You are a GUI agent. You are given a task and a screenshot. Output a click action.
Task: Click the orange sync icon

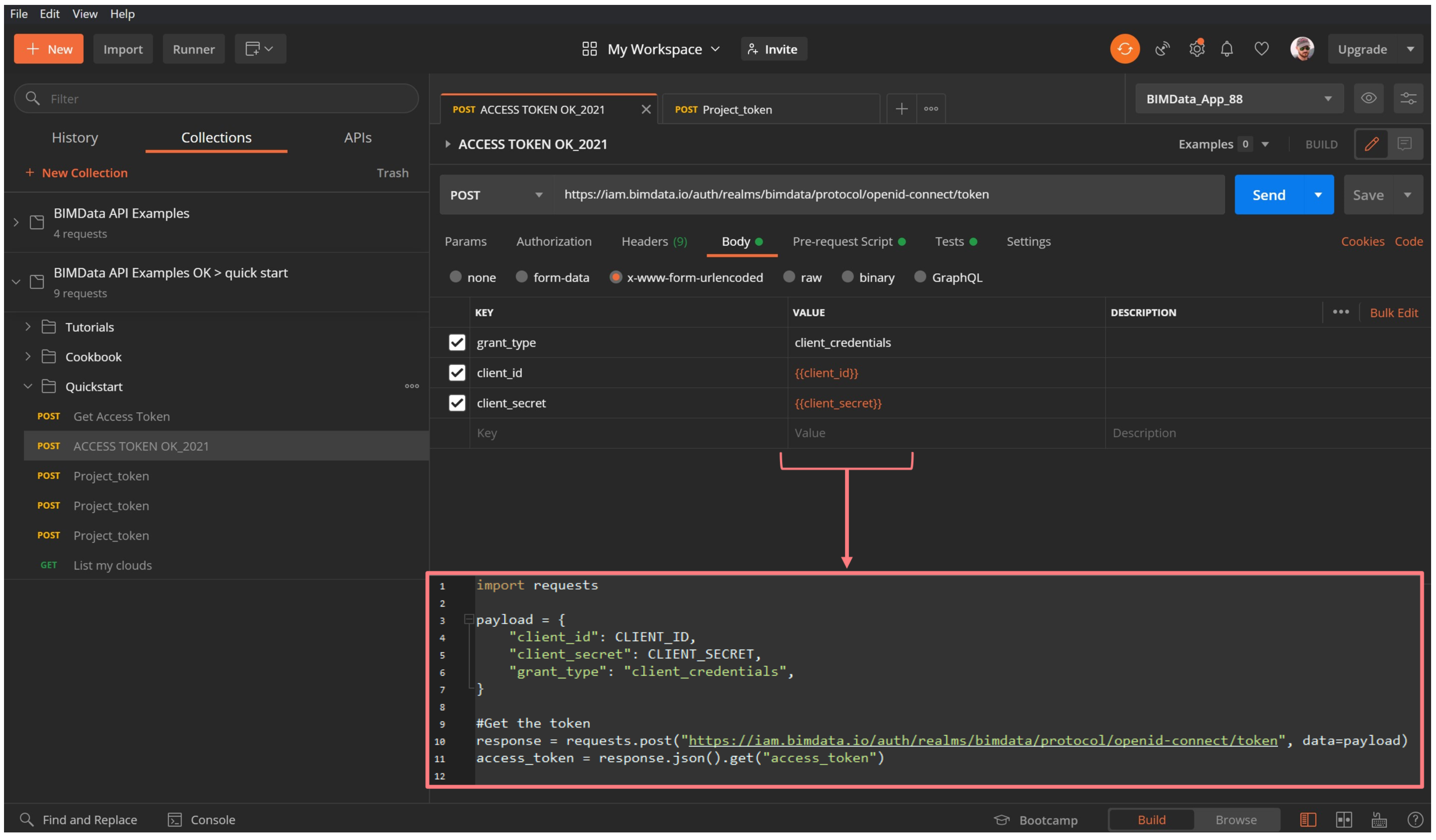(x=1124, y=49)
